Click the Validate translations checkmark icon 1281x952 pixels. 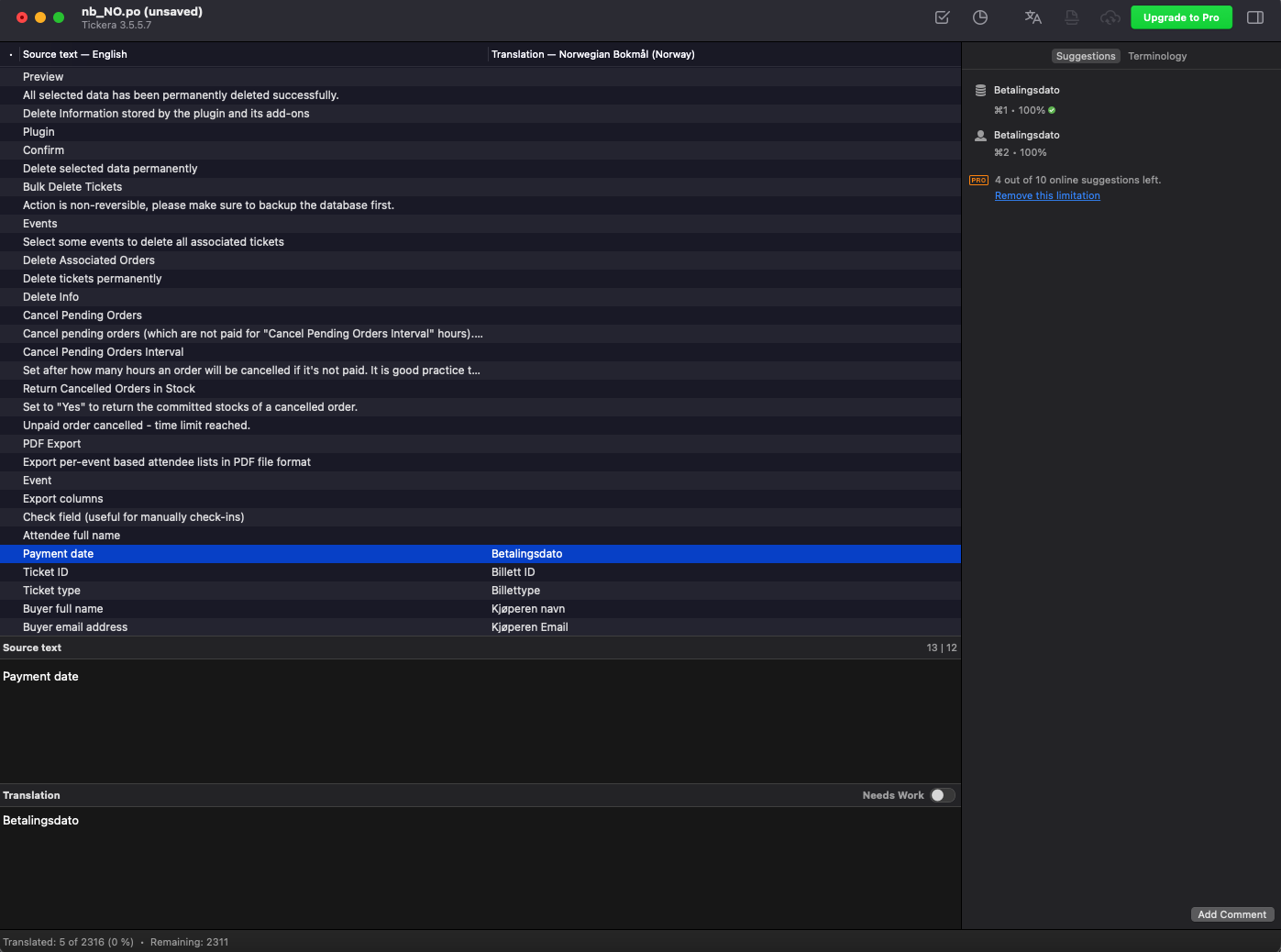(942, 17)
